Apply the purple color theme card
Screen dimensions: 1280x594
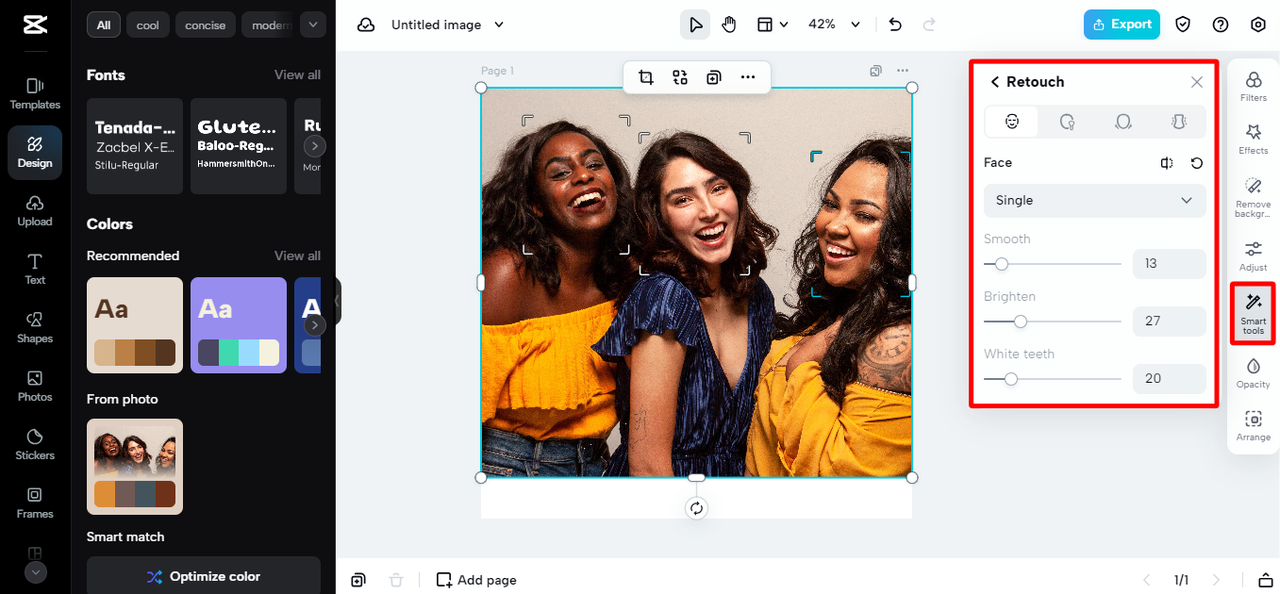(x=238, y=325)
